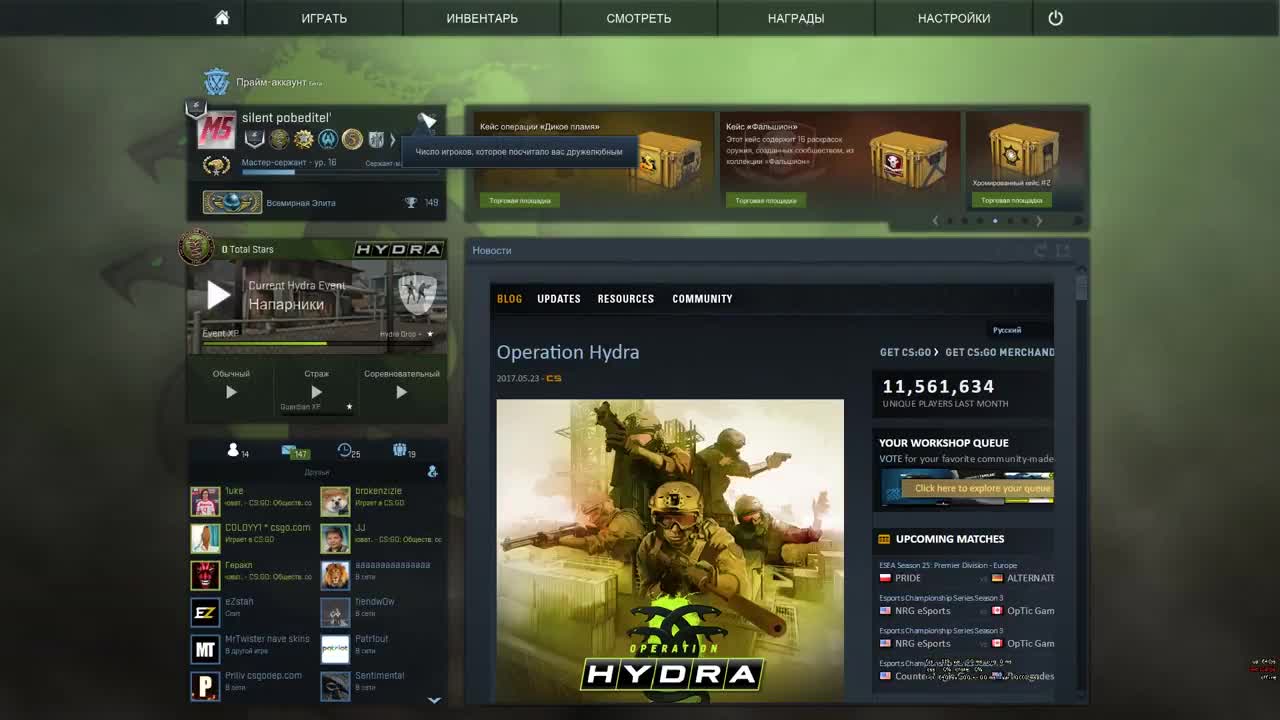Click the dove commendations icon
This screenshot has height=720, width=1280.
click(427, 121)
